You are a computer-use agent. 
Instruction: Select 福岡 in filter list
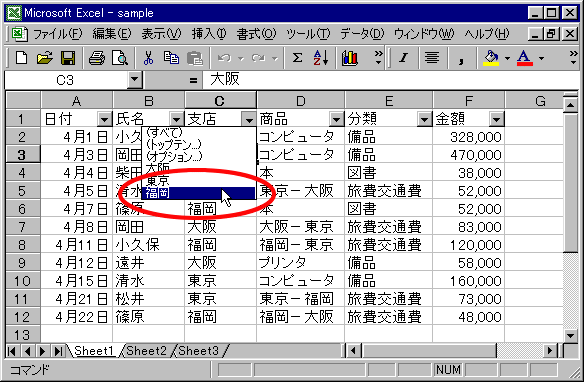coord(199,193)
